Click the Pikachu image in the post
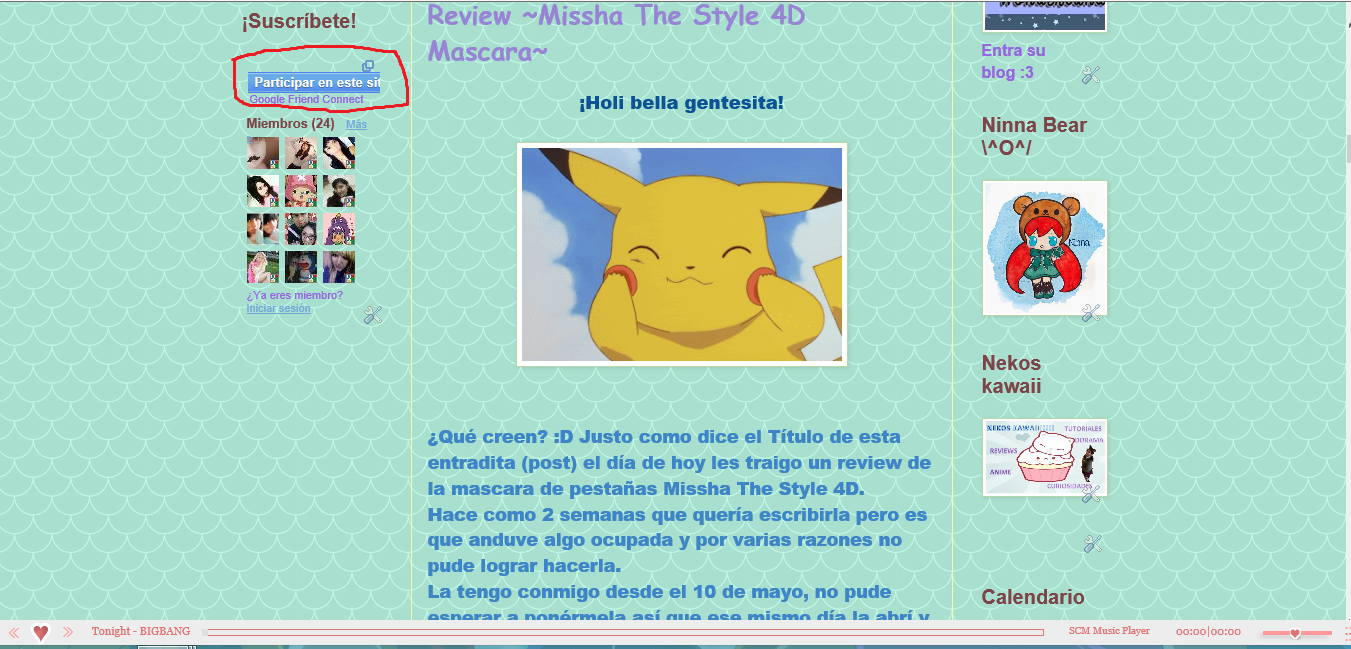Viewport: 1351px width, 649px height. (682, 254)
